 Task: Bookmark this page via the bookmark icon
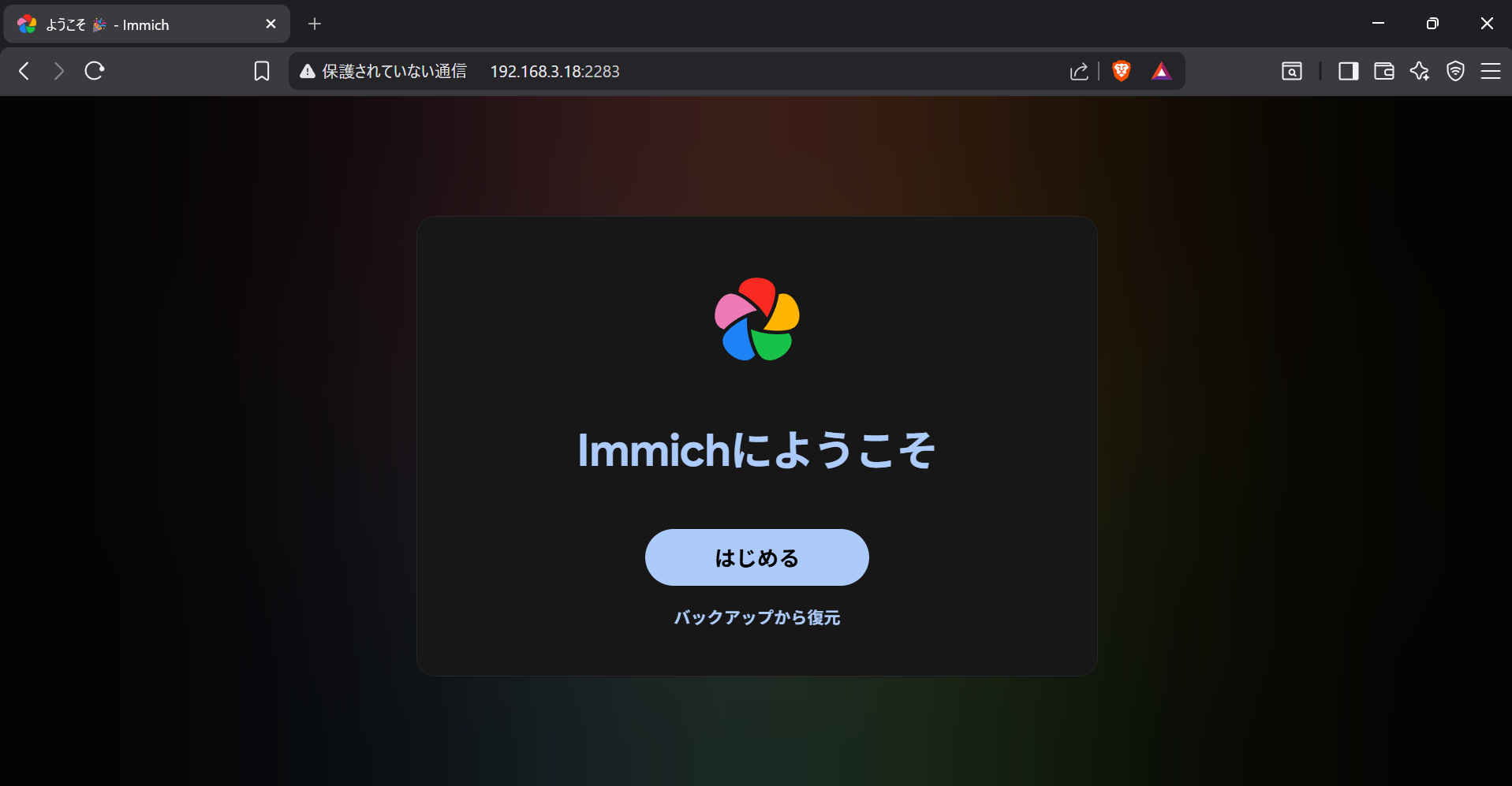click(x=262, y=71)
